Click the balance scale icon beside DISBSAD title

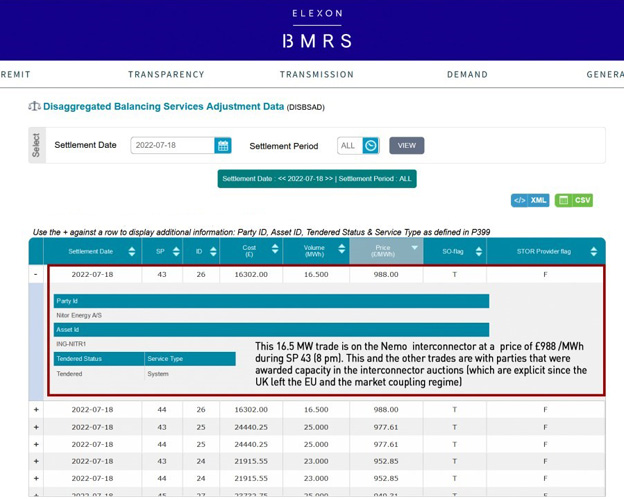(34, 106)
